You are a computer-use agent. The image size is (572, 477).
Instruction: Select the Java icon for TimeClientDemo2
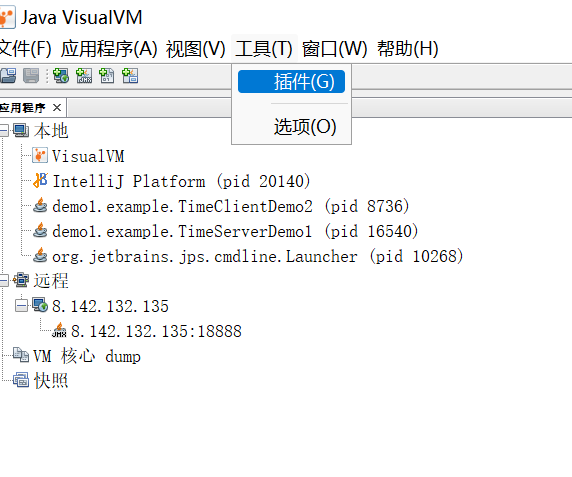click(x=40, y=206)
